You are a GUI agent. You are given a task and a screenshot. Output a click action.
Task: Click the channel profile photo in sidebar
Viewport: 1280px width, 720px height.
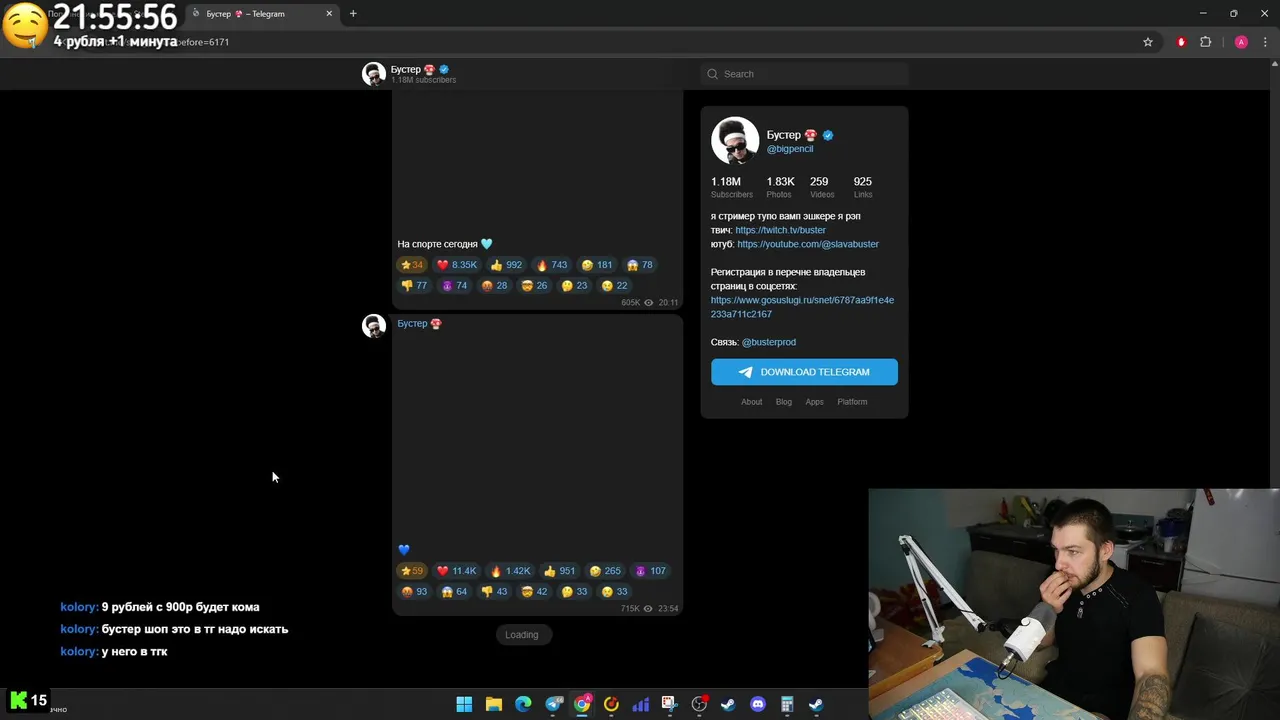point(735,140)
